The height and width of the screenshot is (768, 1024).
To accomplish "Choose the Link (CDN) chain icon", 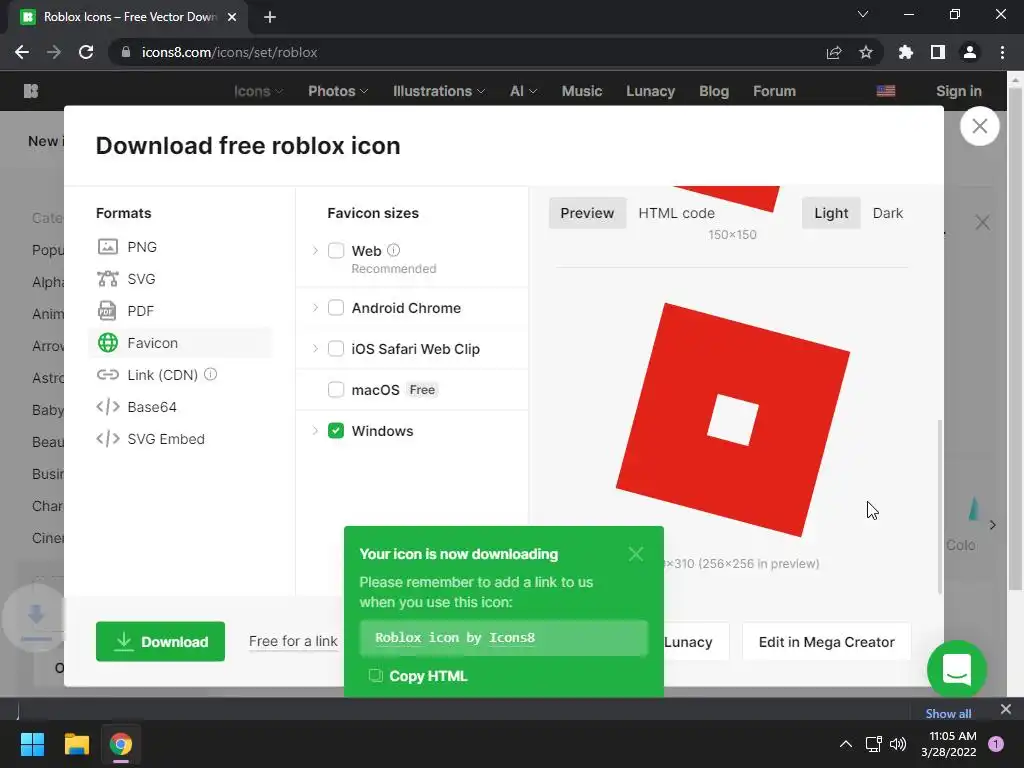I will (x=108, y=375).
